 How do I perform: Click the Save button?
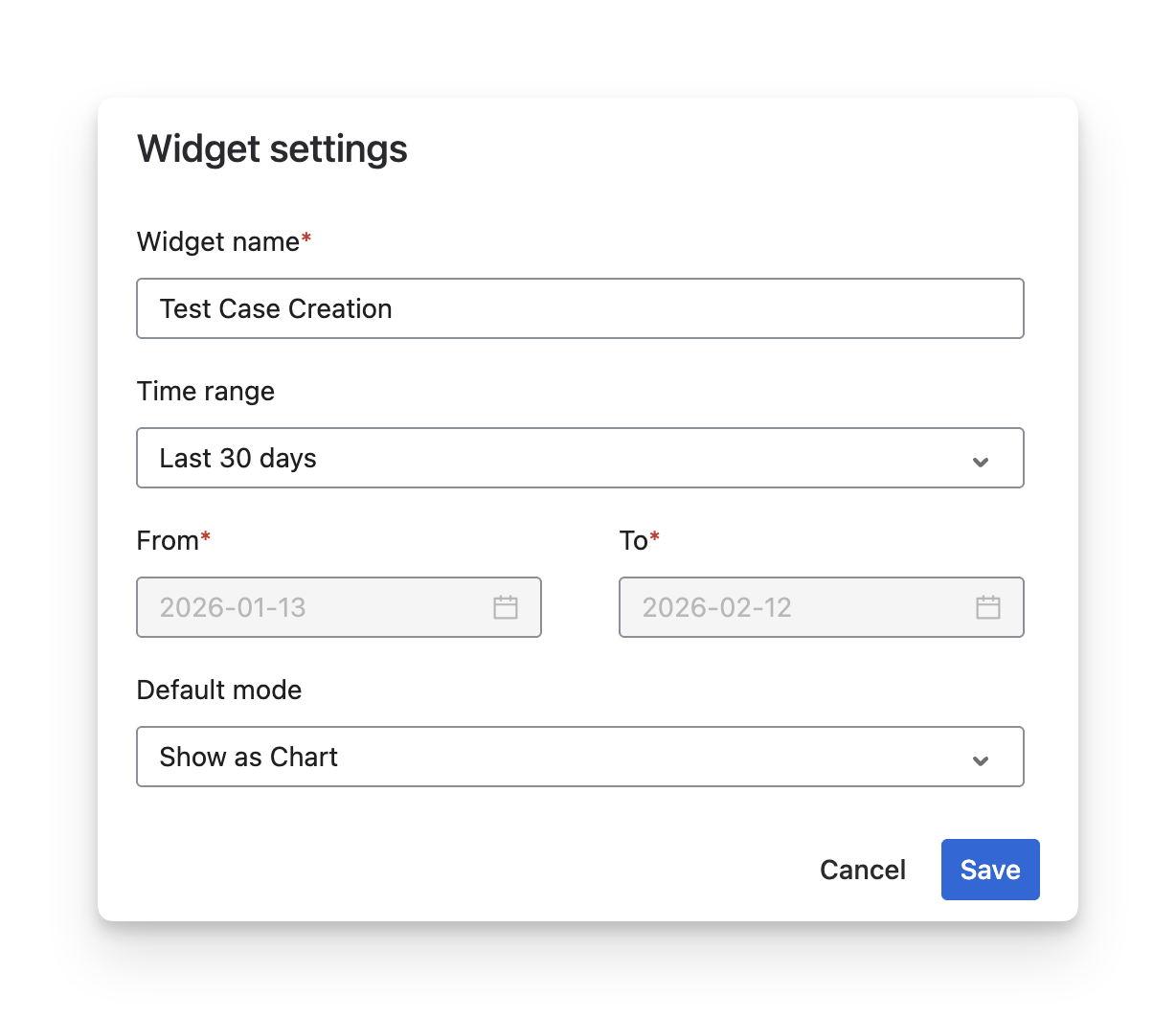pos(990,870)
